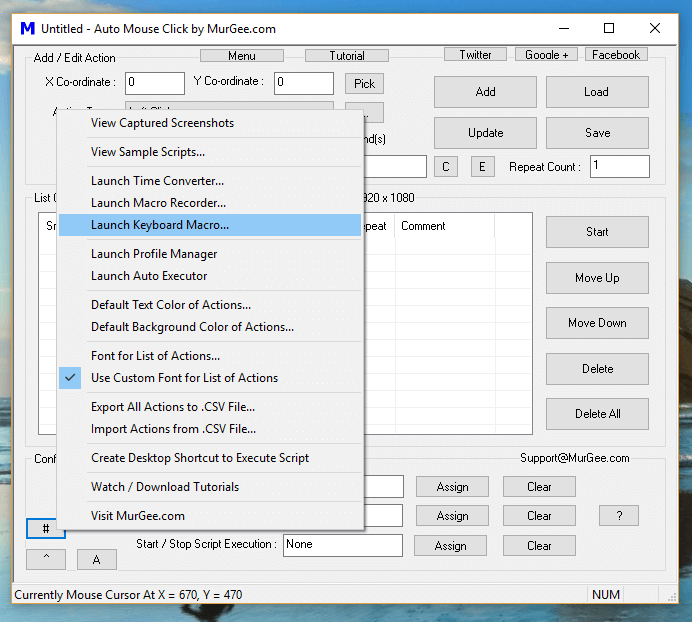This screenshot has width=692, height=622.
Task: Choose Default Background Color of Actions
Action: tap(210, 327)
